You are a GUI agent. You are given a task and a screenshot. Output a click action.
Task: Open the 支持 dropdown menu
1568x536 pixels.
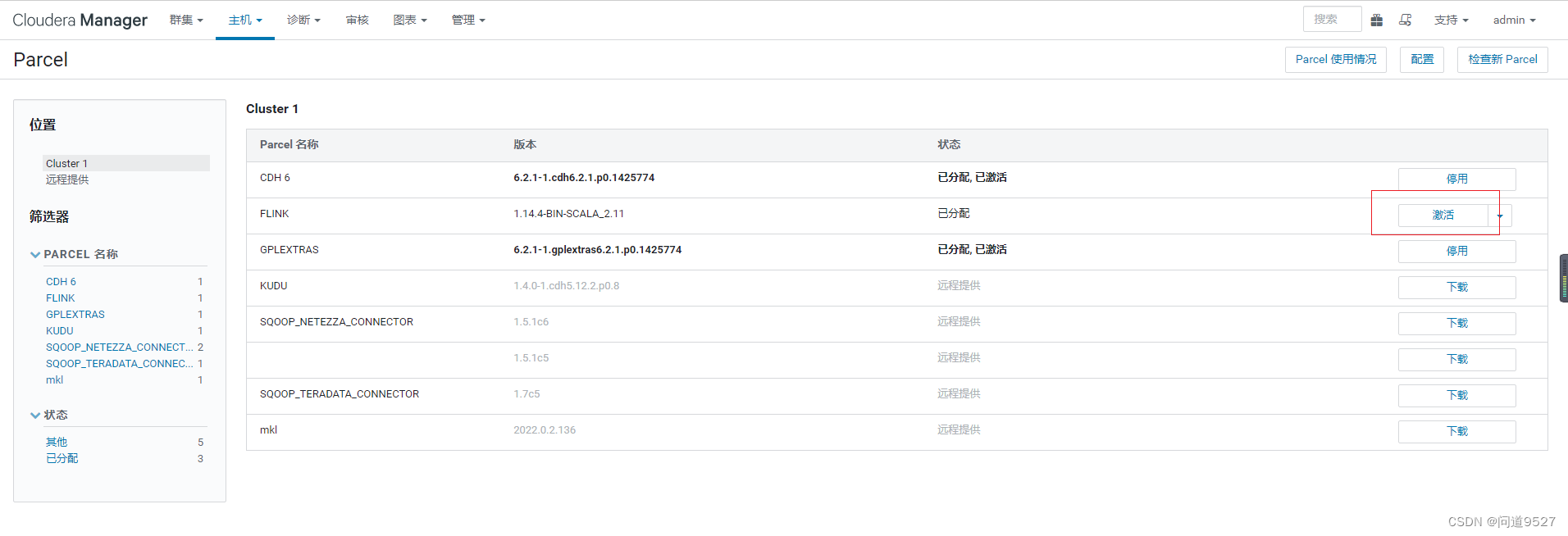1451,20
